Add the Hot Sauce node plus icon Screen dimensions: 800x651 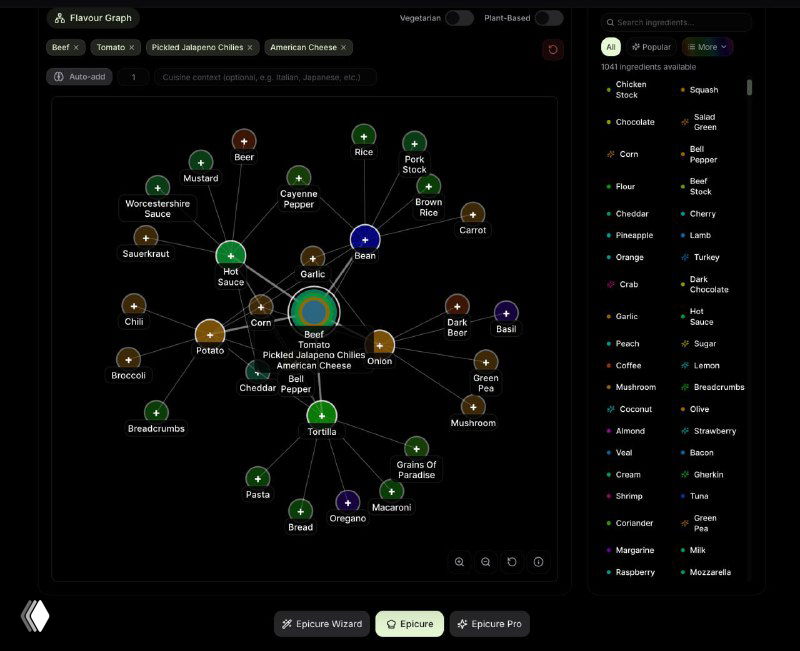(x=231, y=256)
